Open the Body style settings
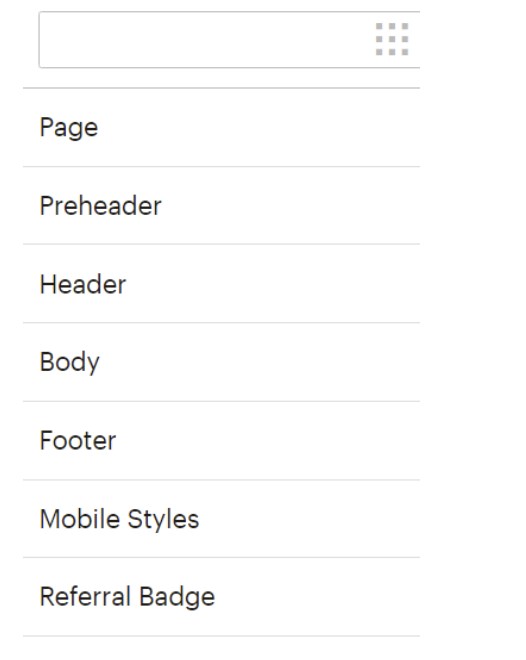 pos(221,362)
